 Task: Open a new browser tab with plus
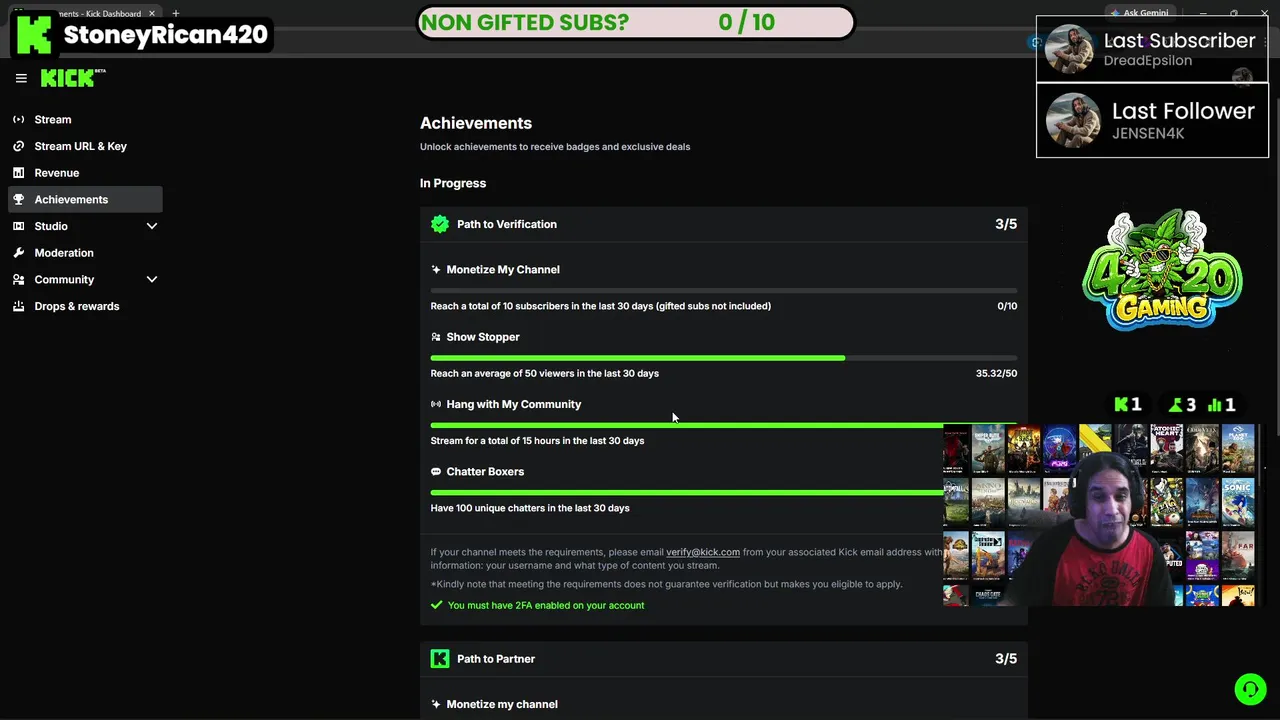click(x=175, y=13)
